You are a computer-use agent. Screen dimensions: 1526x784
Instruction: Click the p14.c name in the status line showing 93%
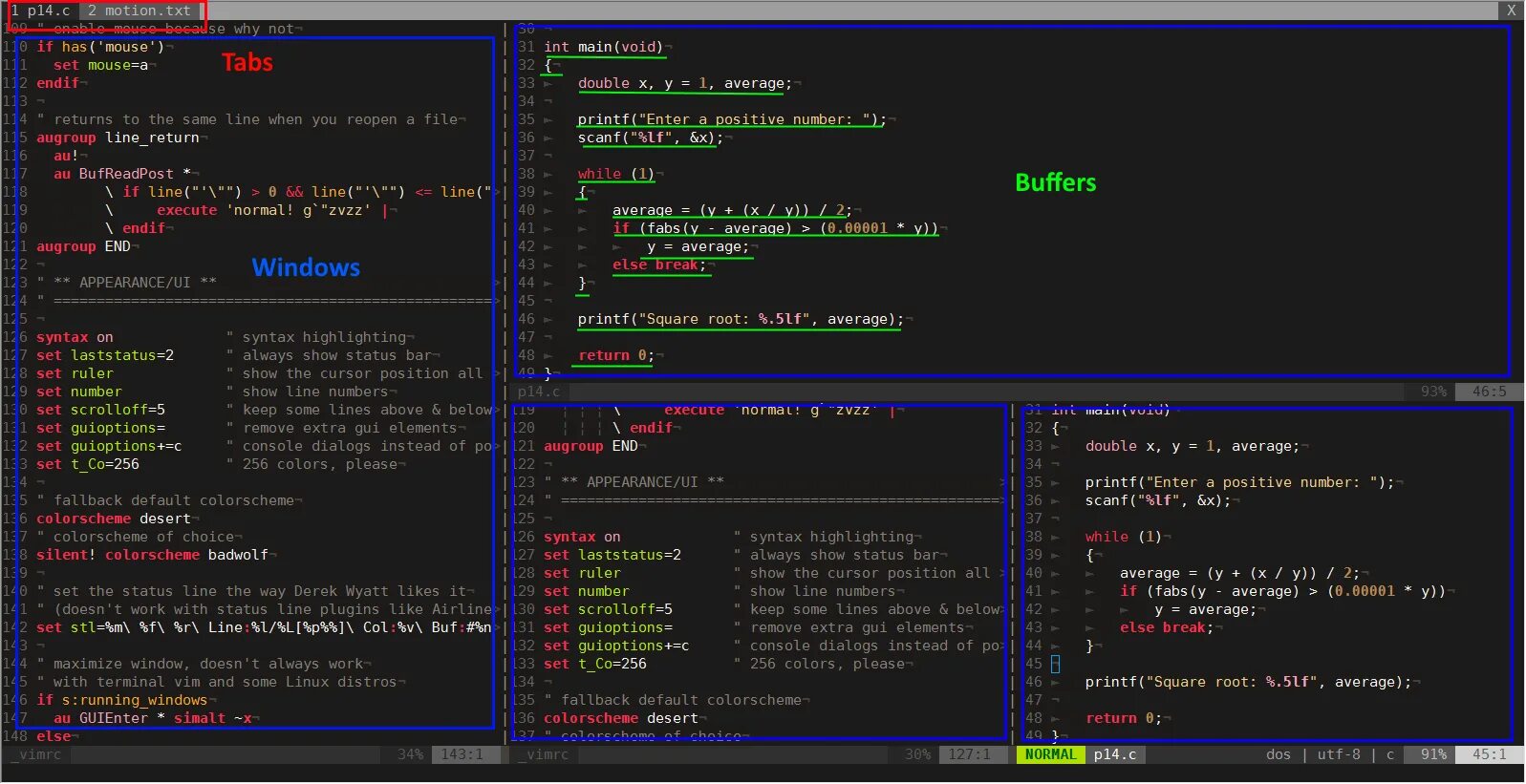coord(539,392)
